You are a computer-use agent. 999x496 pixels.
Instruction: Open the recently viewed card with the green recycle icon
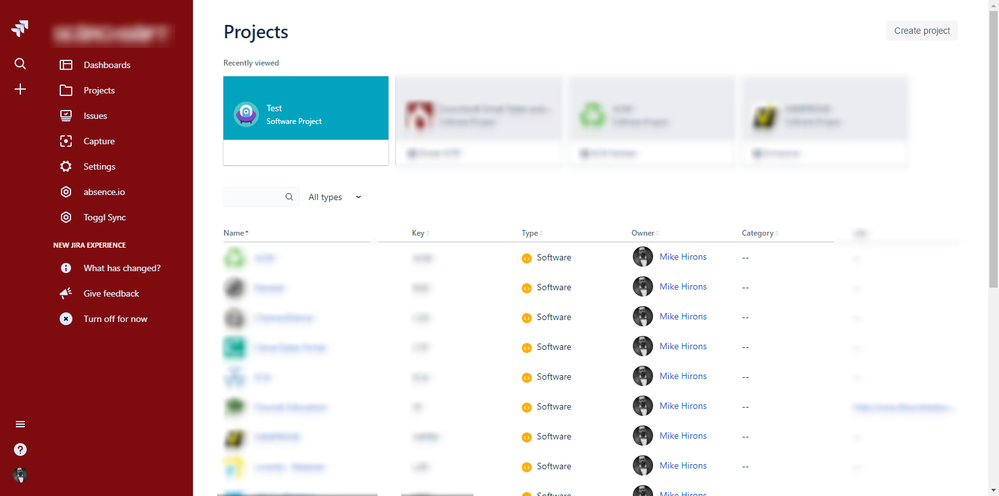coord(652,120)
